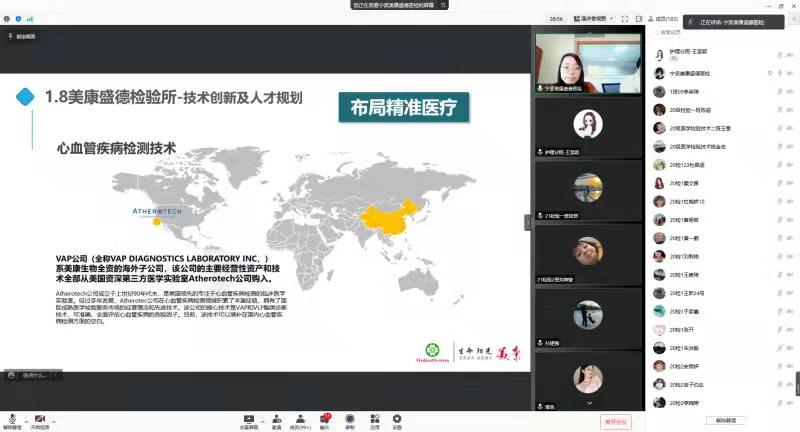This screenshot has height=432, width=800.
Task: Open the Settings gear icon
Action: (x=397, y=421)
